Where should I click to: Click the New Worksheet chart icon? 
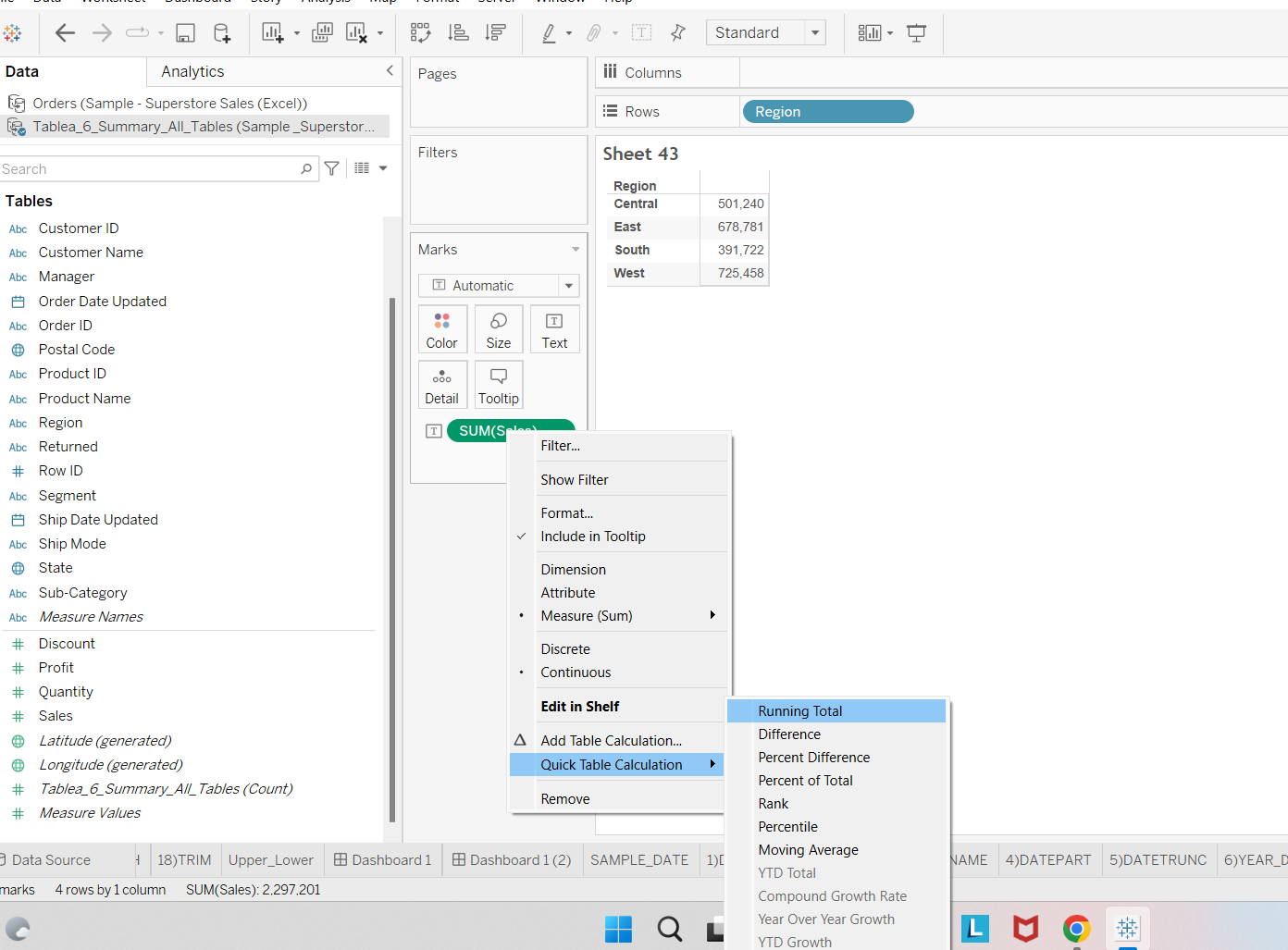[272, 33]
